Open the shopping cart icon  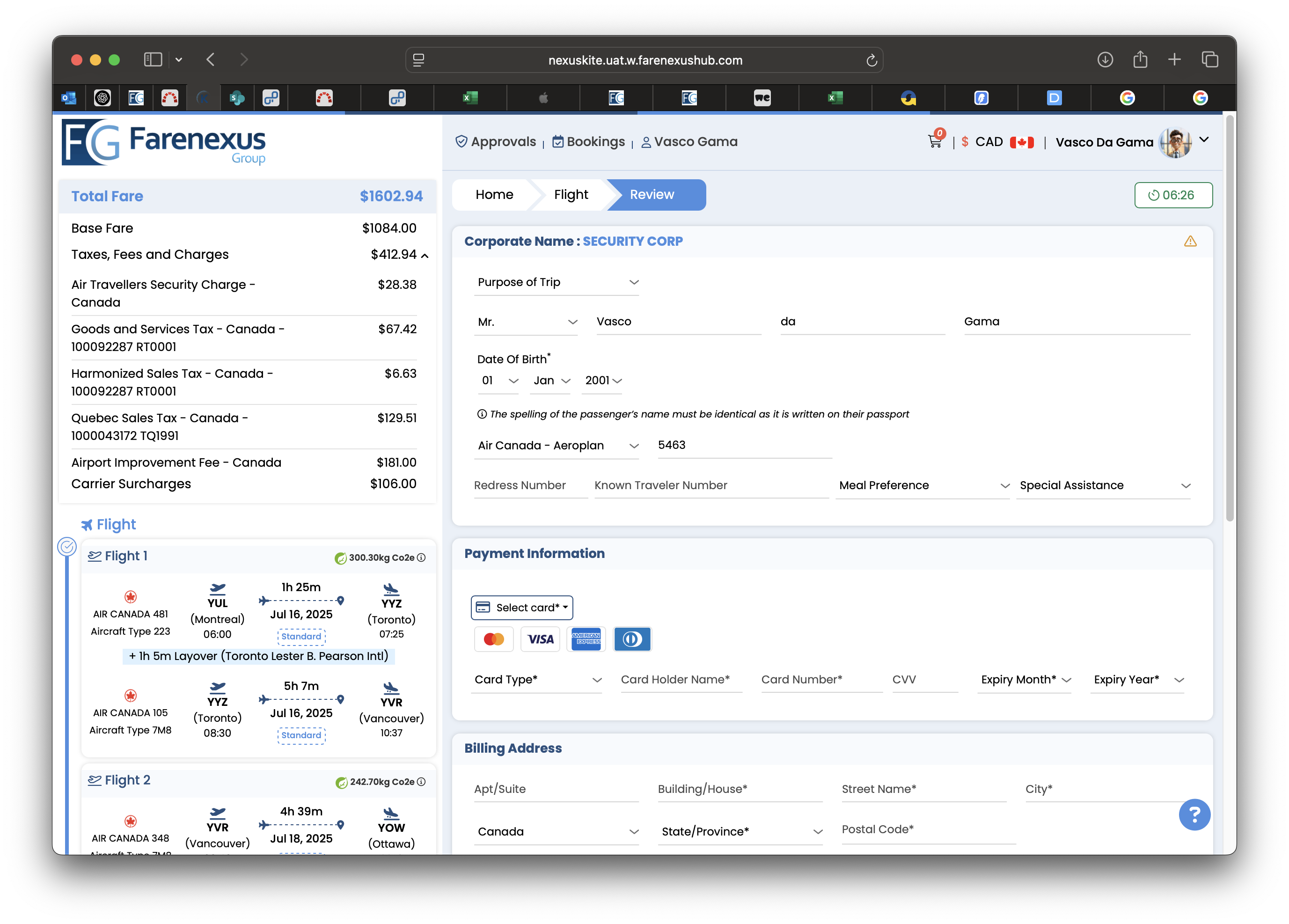pyautogui.click(x=936, y=140)
